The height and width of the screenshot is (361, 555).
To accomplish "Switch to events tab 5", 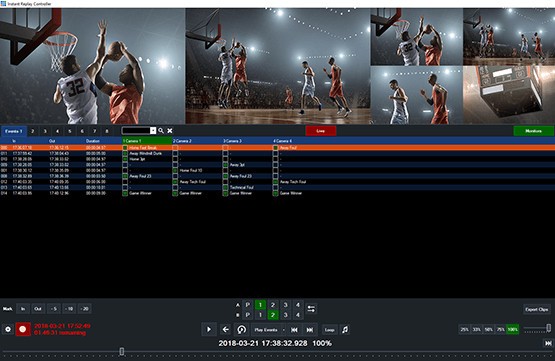I will coord(70,131).
